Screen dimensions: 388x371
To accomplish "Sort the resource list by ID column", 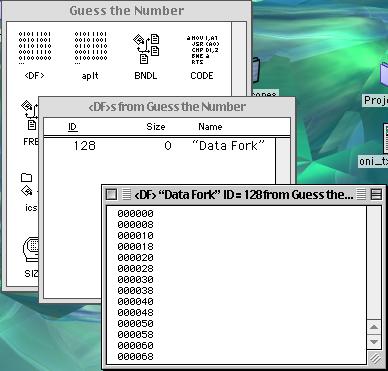I will pyautogui.click(x=73, y=127).
